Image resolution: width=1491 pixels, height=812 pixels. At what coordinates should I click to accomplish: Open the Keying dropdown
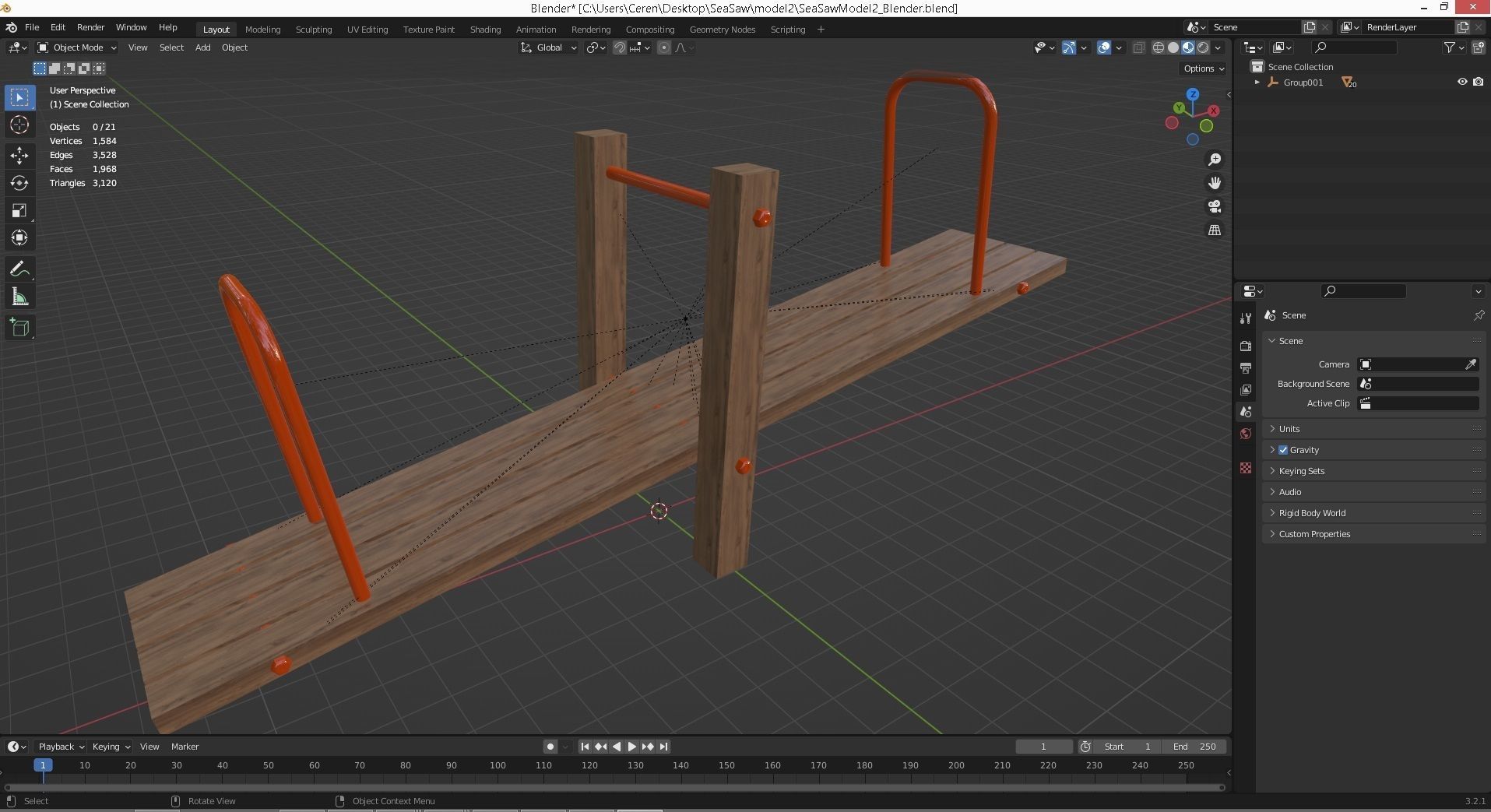pos(111,747)
